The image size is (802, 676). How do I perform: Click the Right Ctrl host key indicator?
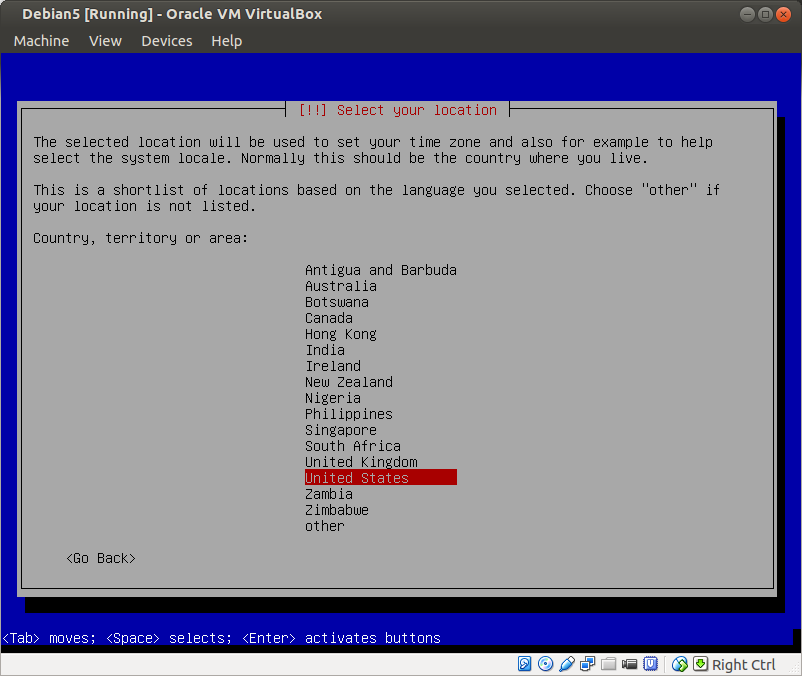click(743, 665)
